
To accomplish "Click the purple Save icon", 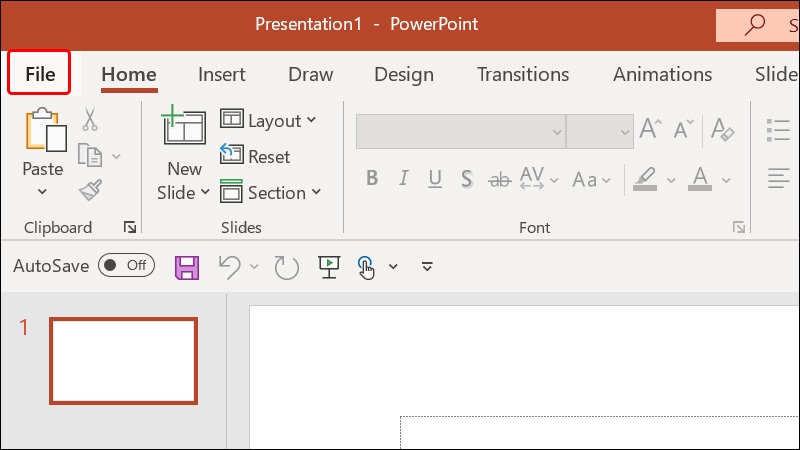I will click(x=187, y=267).
